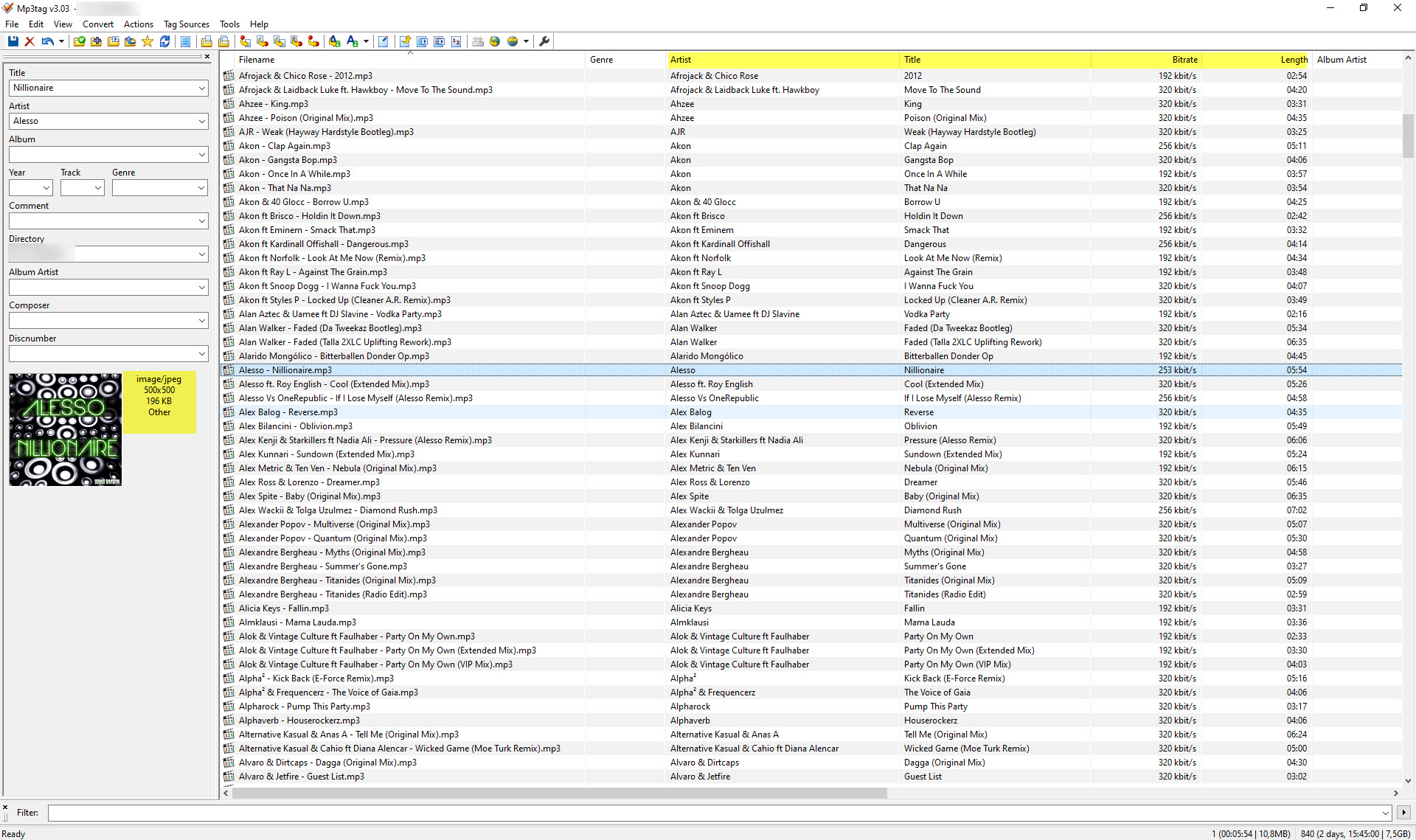The width and height of the screenshot is (1416, 840).
Task: Click the horizontal scrollbar under the file list
Action: coord(559,794)
